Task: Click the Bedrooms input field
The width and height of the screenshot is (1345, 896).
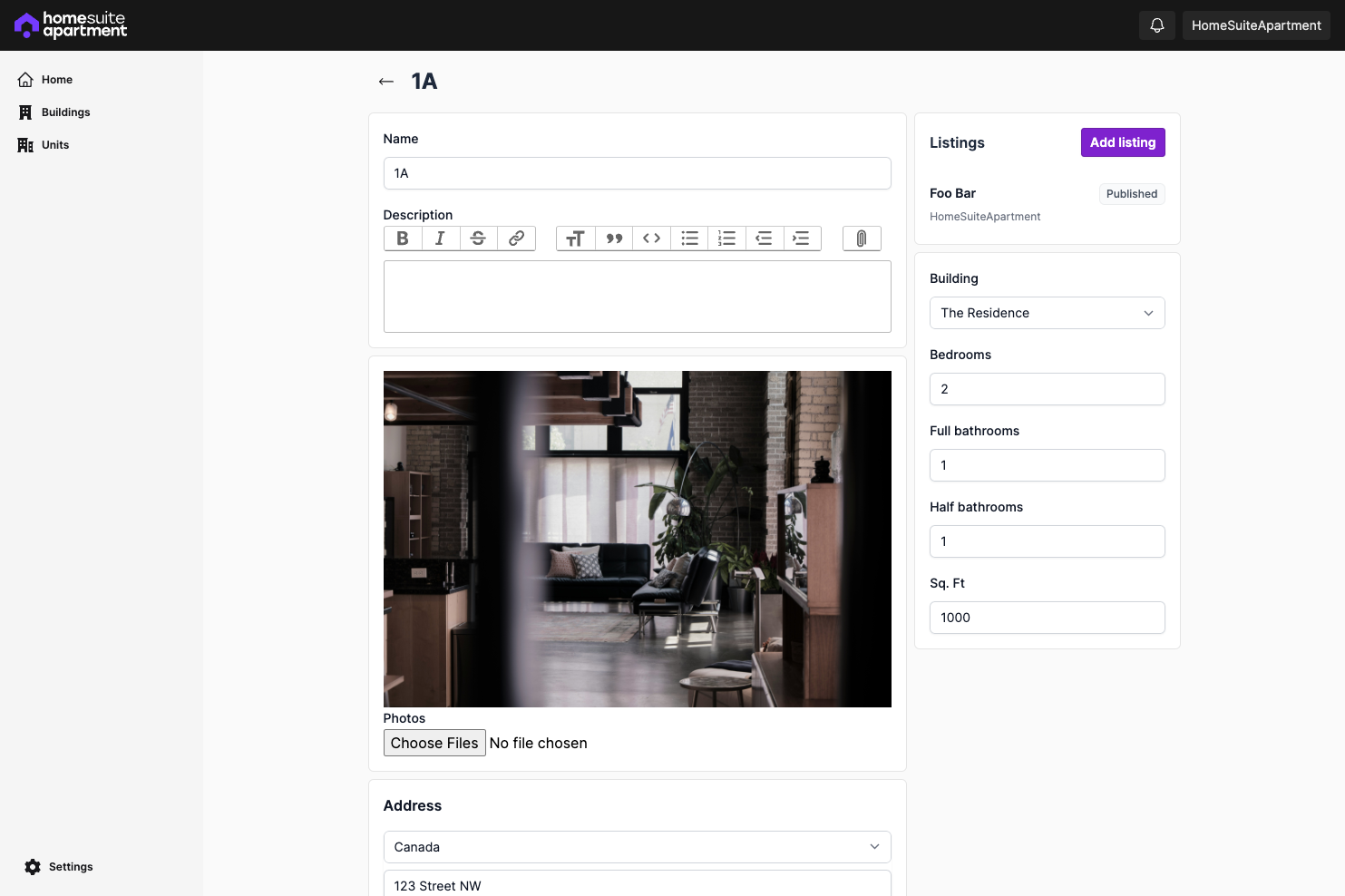Action: 1048,389
